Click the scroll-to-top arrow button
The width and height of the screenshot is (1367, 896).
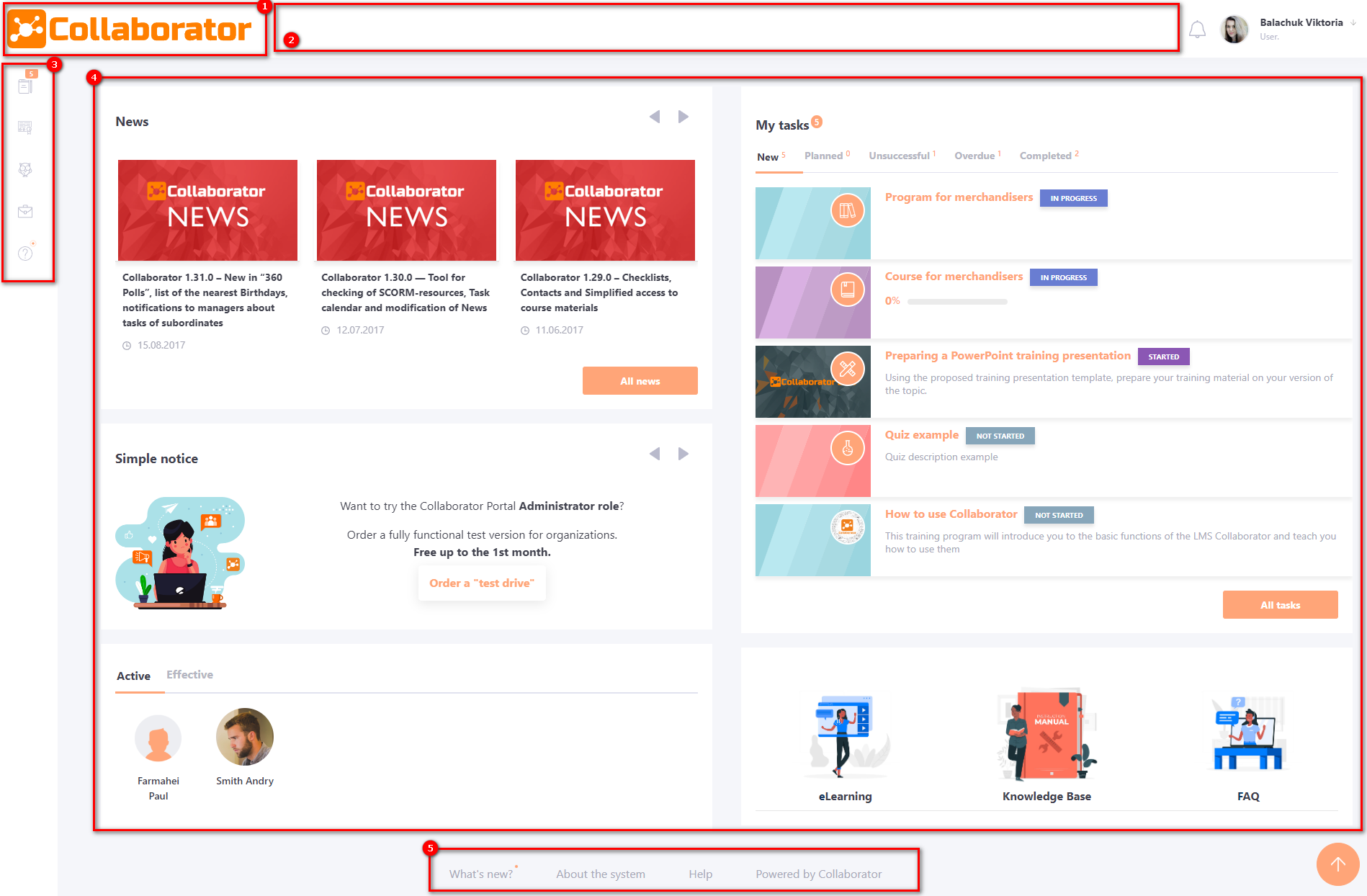coord(1338,864)
